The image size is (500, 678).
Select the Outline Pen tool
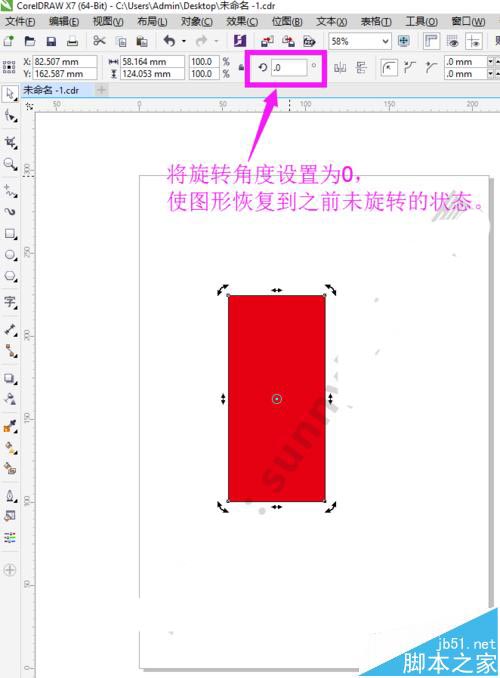pyautogui.click(x=10, y=496)
